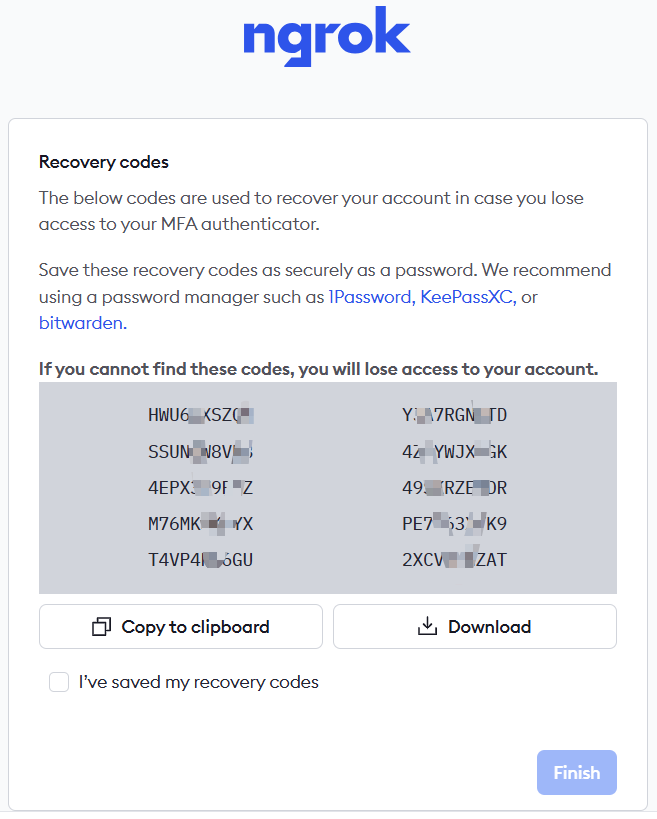Click the "I've saved my recovery codes" label
The width and height of the screenshot is (657, 819).
pos(198,683)
